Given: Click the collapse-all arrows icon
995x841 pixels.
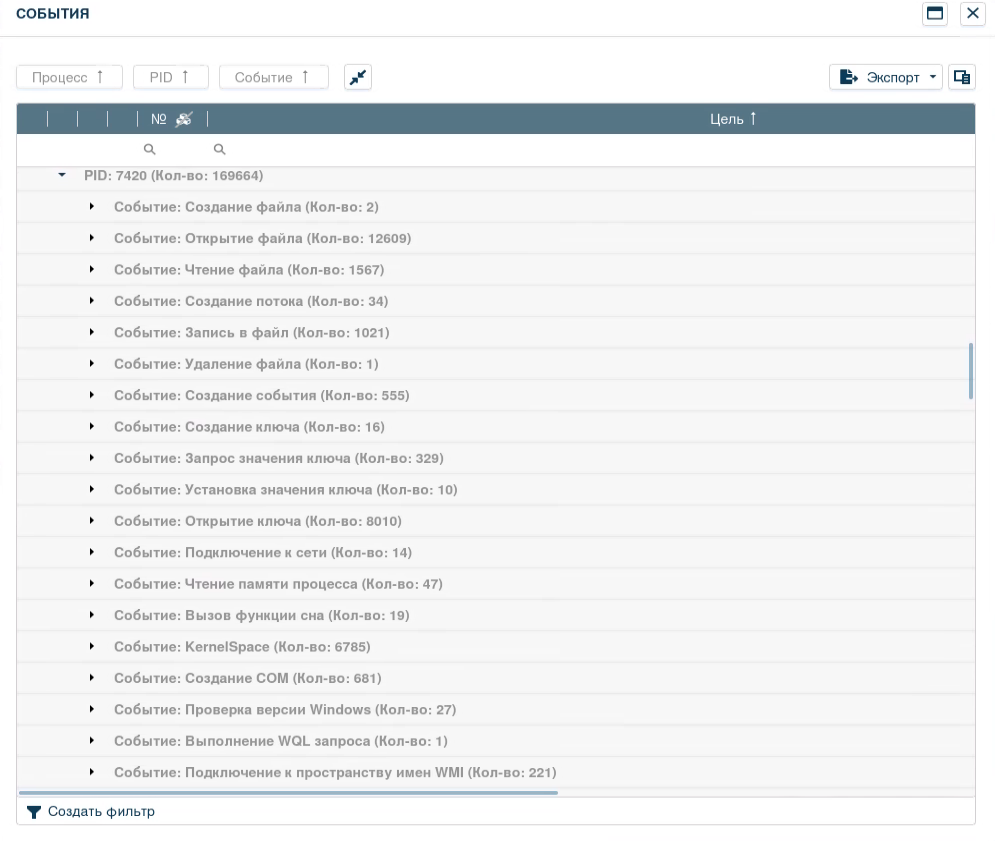Looking at the screenshot, I should (x=358, y=77).
